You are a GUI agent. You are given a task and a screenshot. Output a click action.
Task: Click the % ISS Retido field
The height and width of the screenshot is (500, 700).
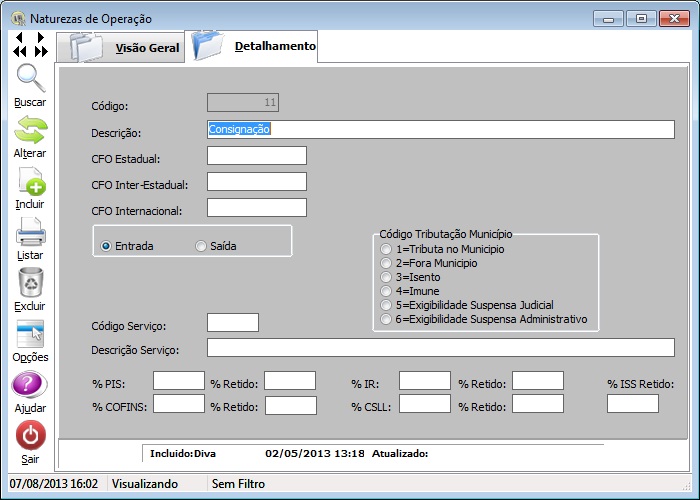[632, 403]
